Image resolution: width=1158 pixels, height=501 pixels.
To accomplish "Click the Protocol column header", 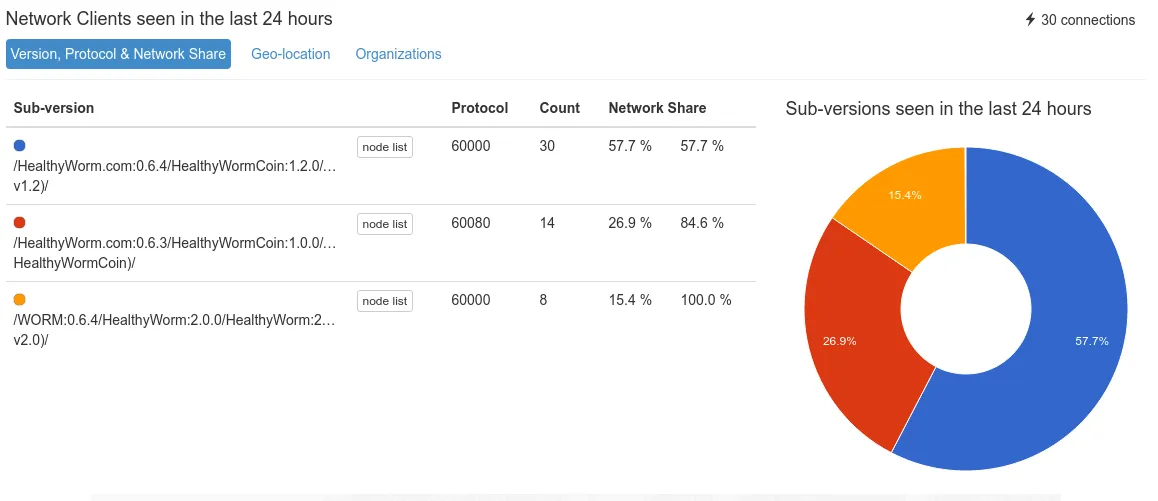I will click(x=480, y=108).
